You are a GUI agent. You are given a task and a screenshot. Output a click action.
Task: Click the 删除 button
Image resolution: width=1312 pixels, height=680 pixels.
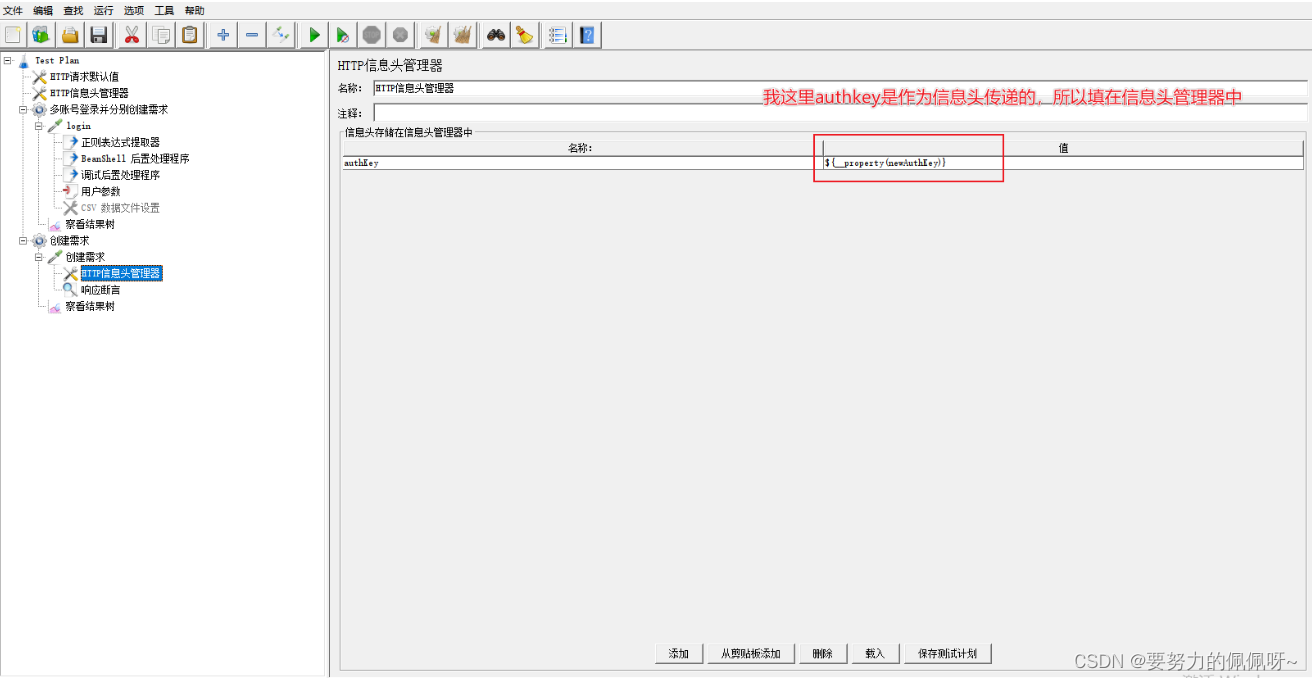pos(823,653)
